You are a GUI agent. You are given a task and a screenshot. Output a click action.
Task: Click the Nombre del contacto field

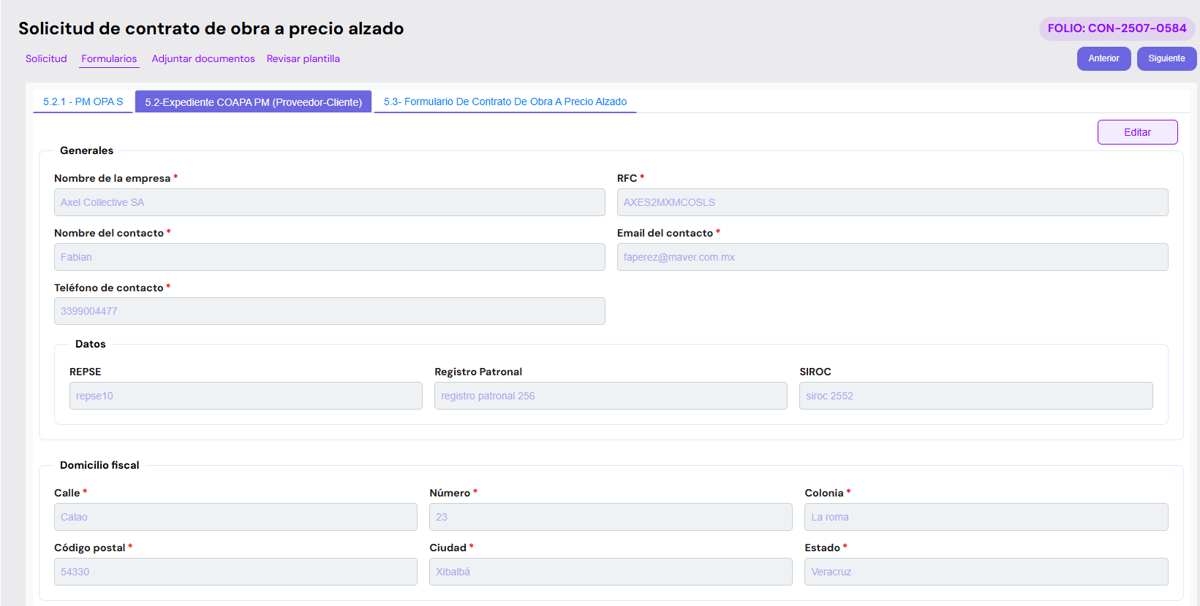click(329, 257)
